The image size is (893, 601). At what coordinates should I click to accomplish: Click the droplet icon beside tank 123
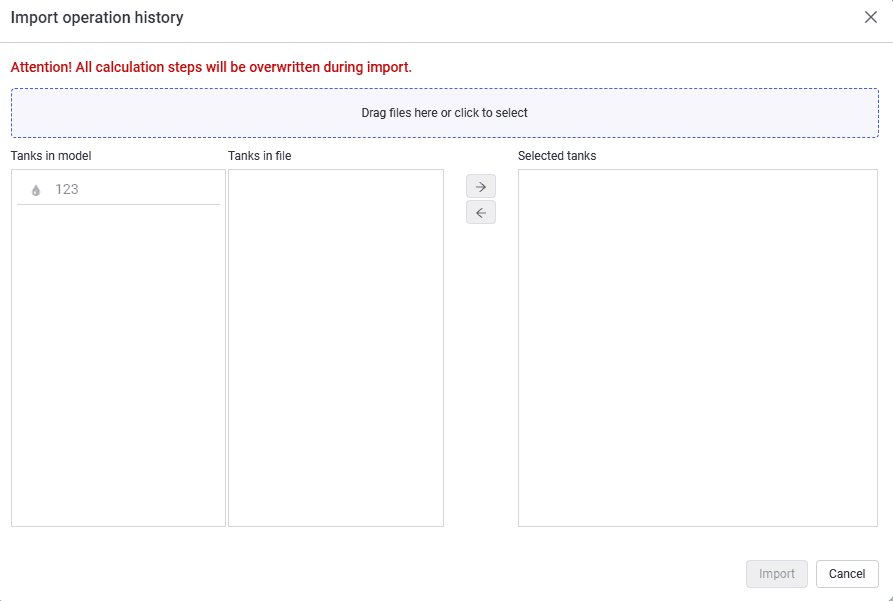pos(36,190)
